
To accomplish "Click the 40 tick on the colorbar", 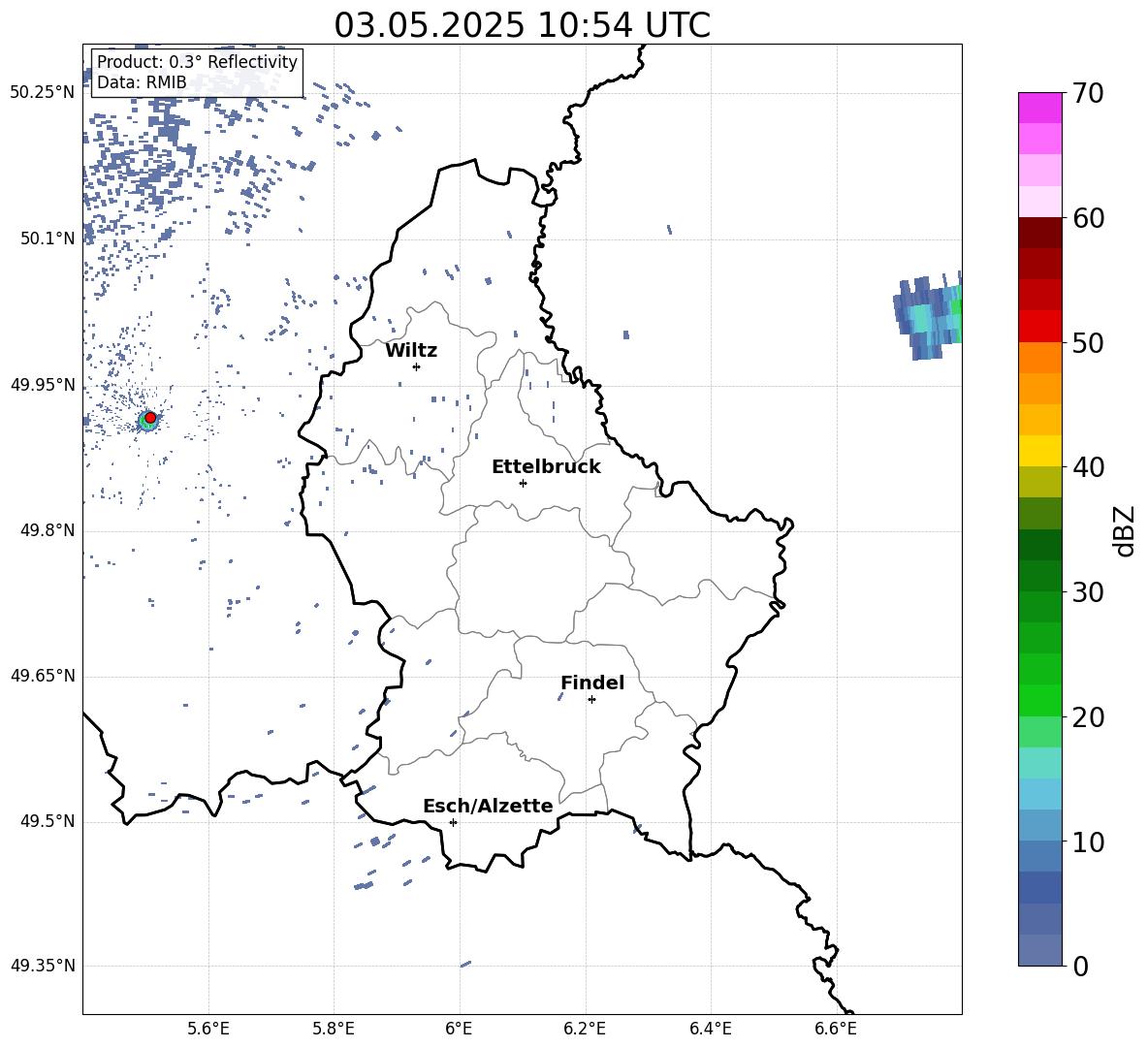I will 1088,467.
